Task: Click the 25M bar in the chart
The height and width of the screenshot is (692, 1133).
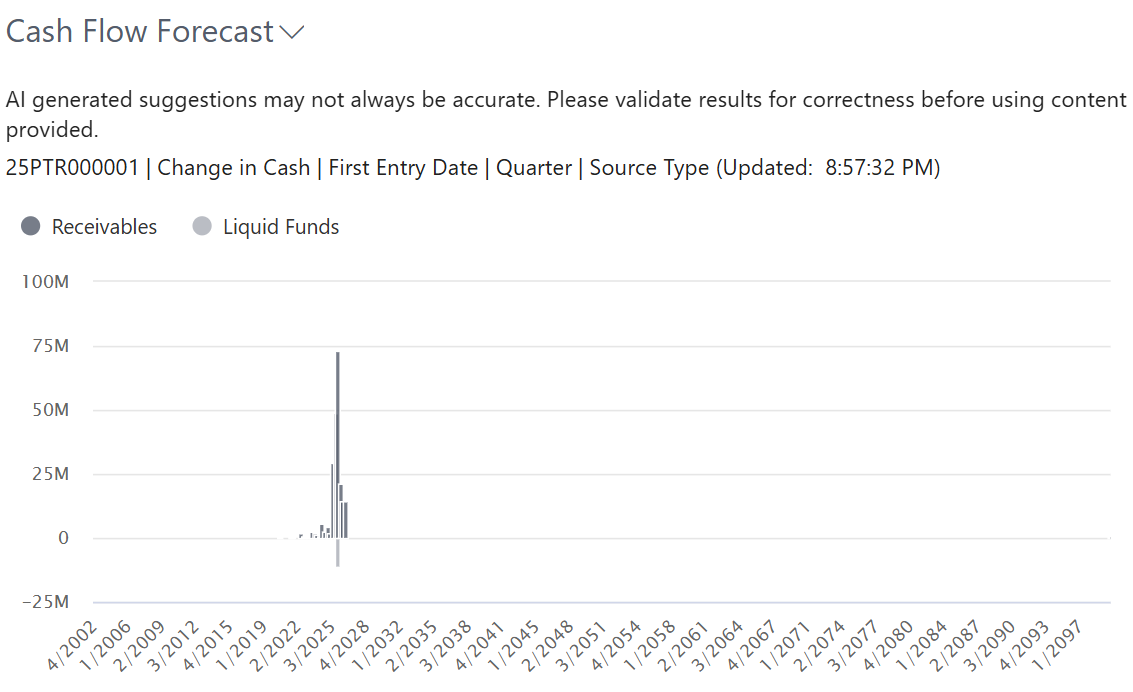Action: (333, 500)
